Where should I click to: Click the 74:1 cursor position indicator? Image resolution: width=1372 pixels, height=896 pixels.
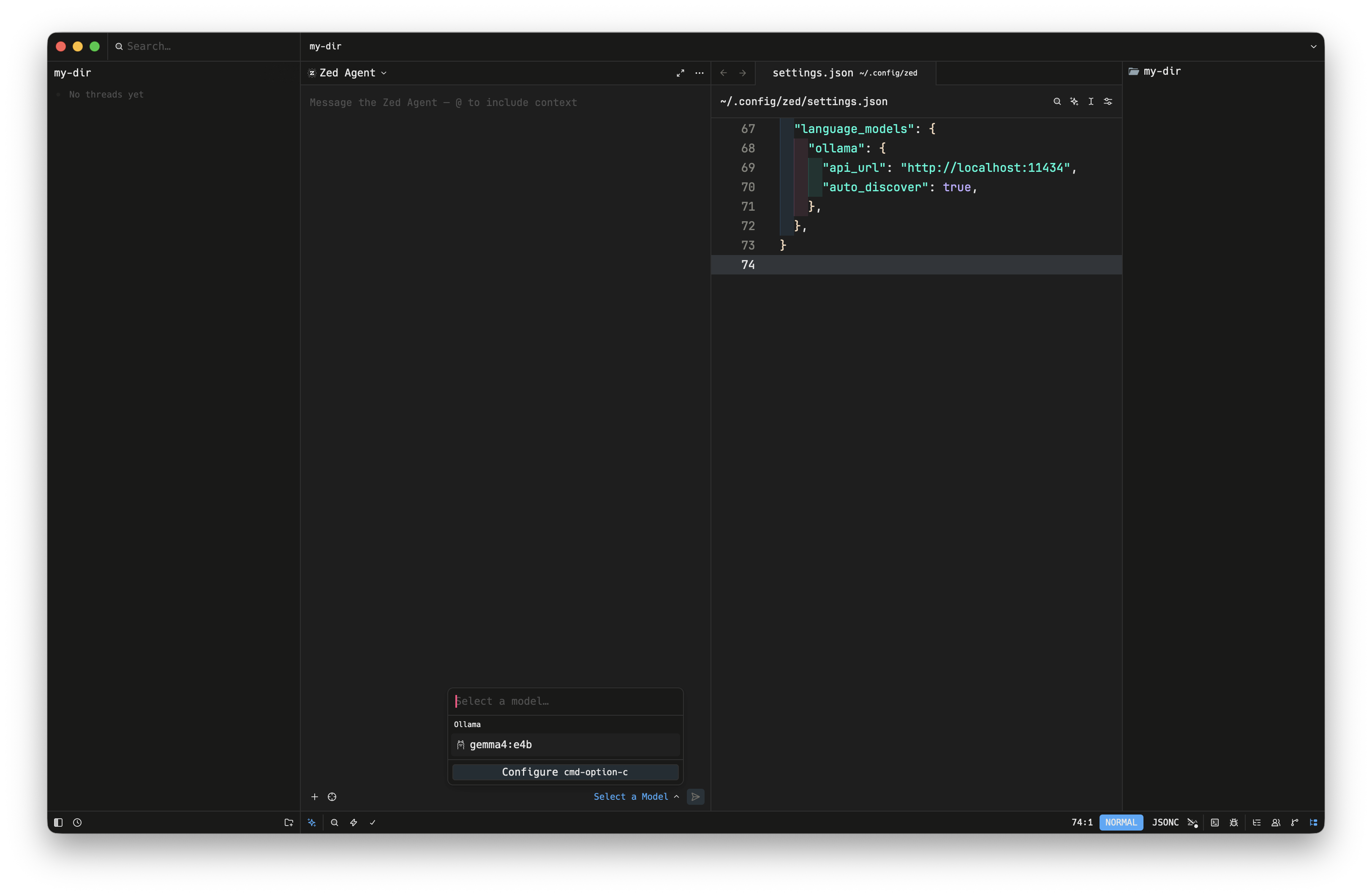click(x=1082, y=823)
